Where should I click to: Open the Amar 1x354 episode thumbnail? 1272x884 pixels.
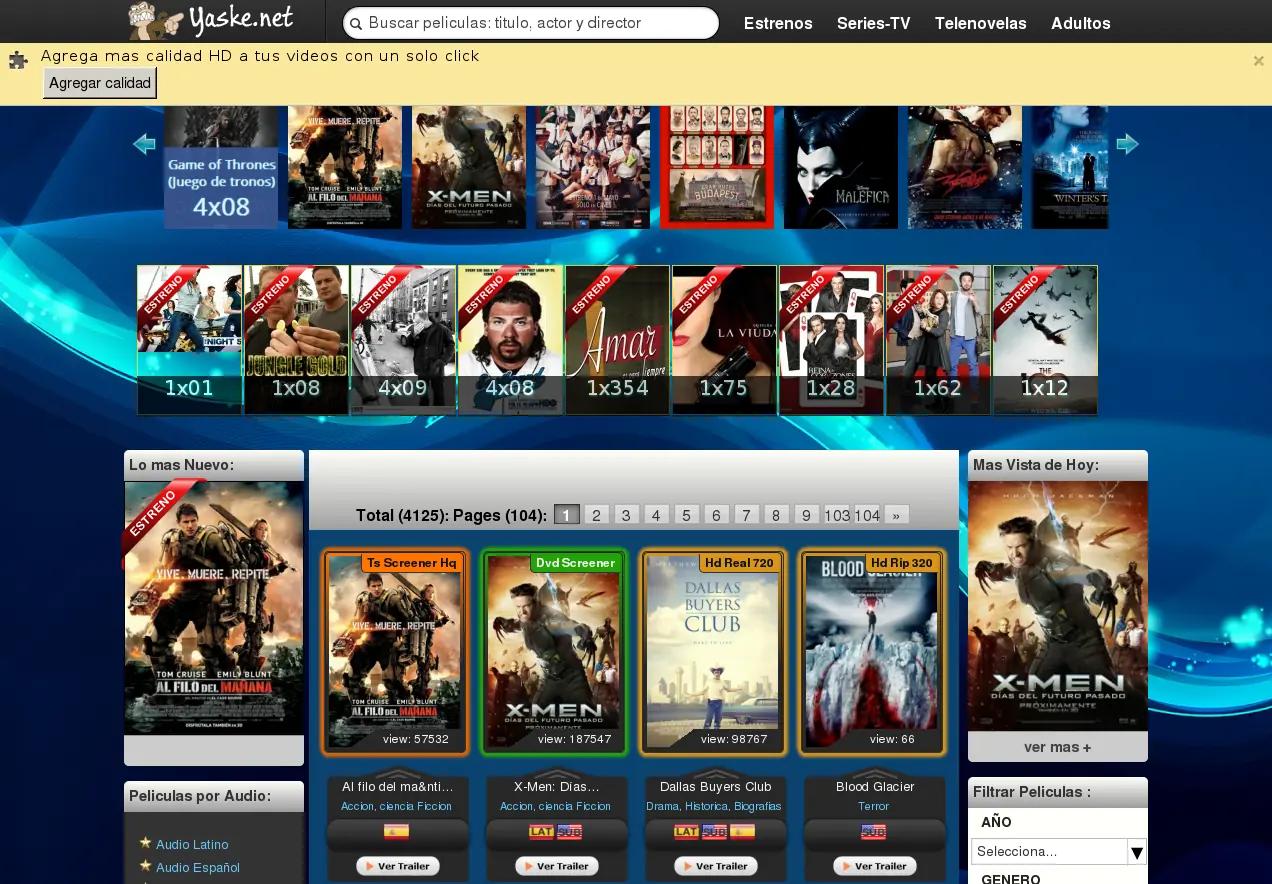click(617, 340)
